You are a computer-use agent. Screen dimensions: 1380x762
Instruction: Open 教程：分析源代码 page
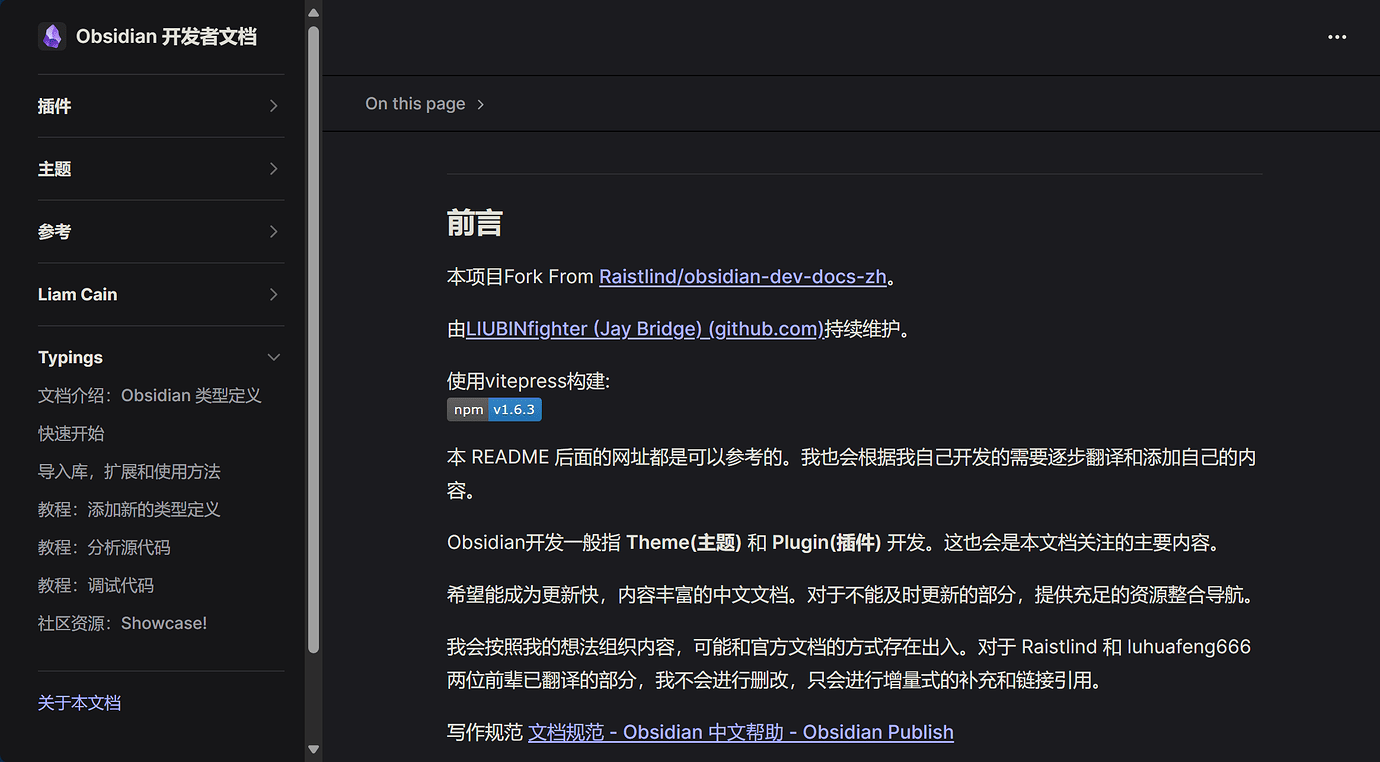click(x=113, y=547)
